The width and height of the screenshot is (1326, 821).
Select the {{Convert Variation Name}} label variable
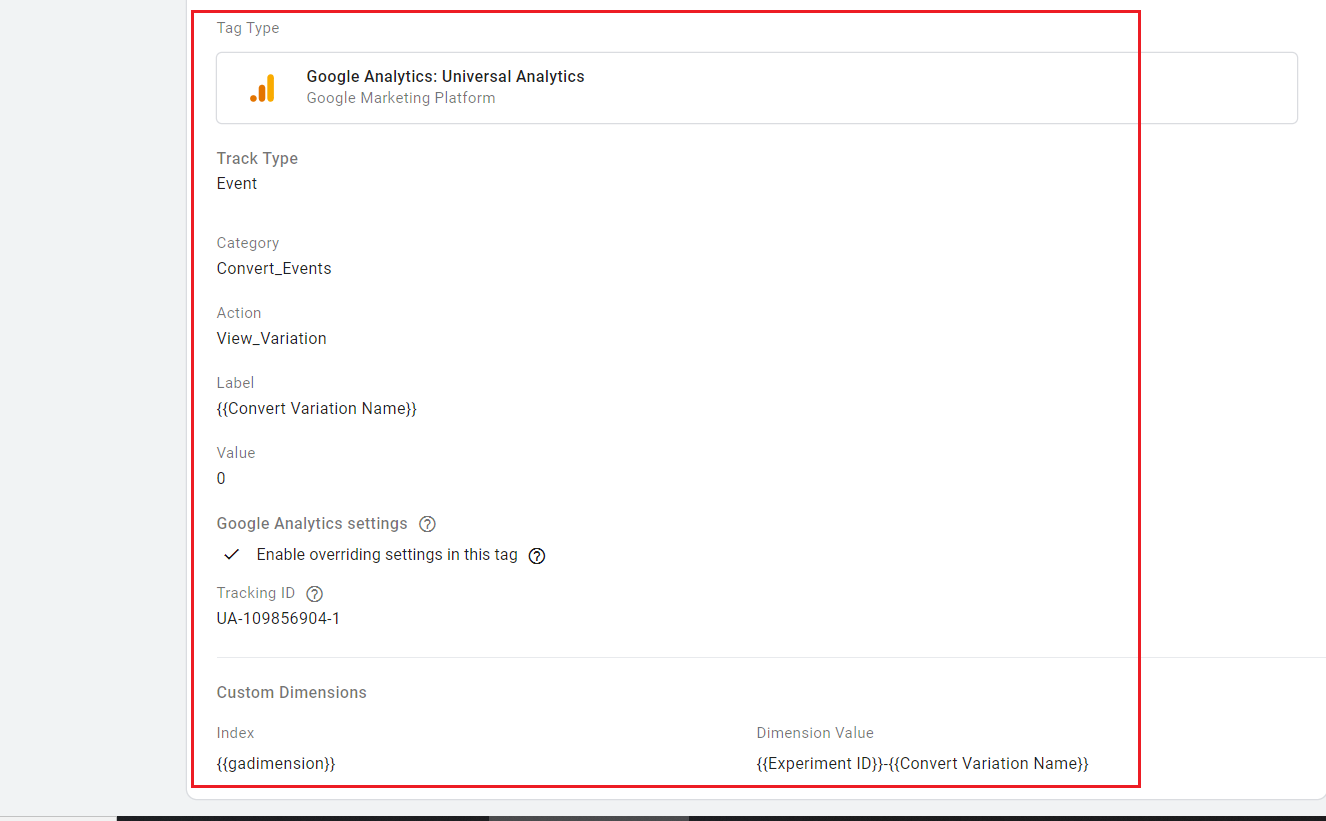tap(316, 408)
